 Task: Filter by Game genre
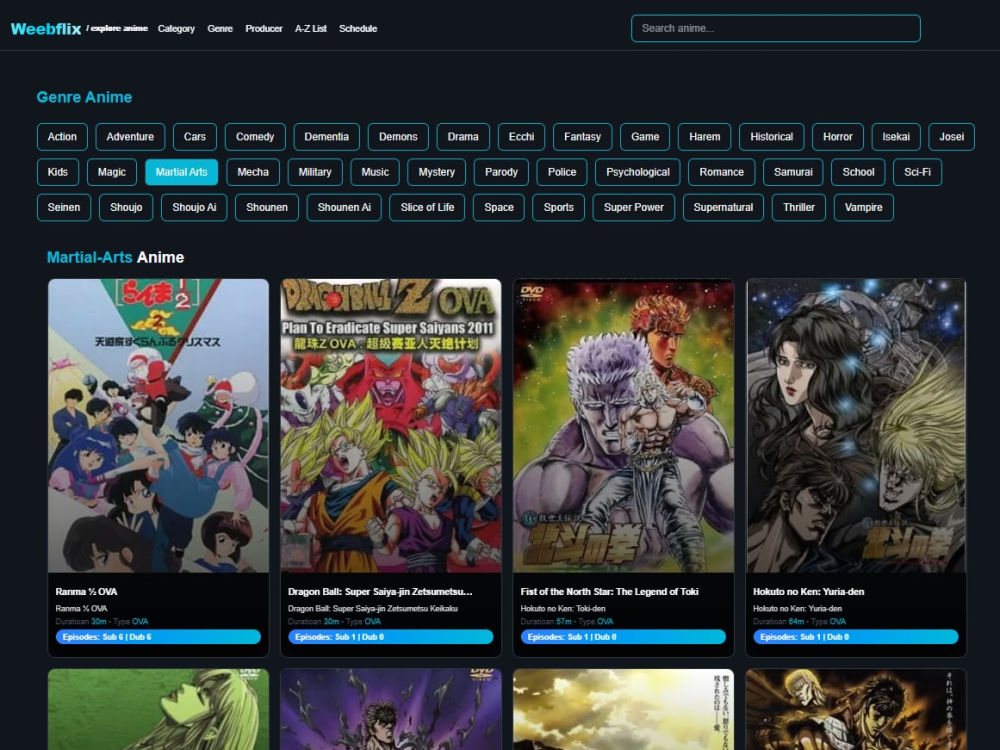tap(645, 136)
